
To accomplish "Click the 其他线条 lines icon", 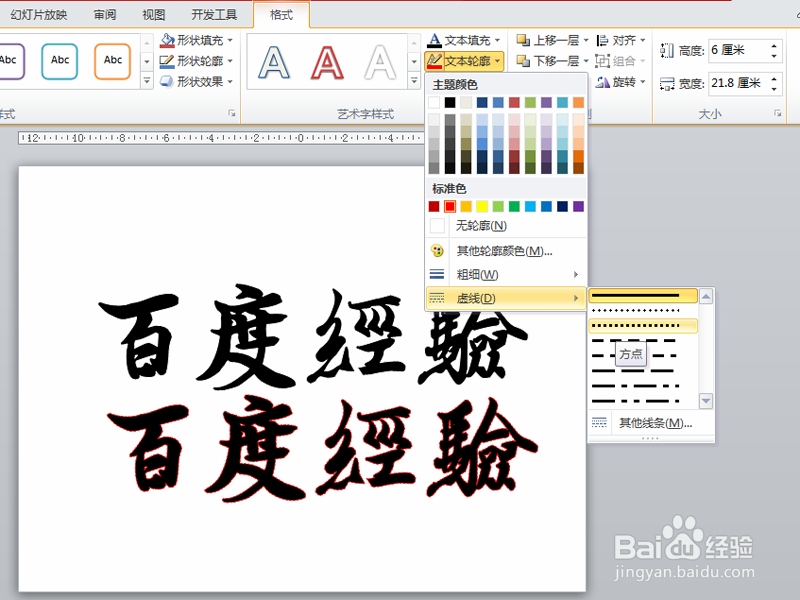I will point(599,422).
